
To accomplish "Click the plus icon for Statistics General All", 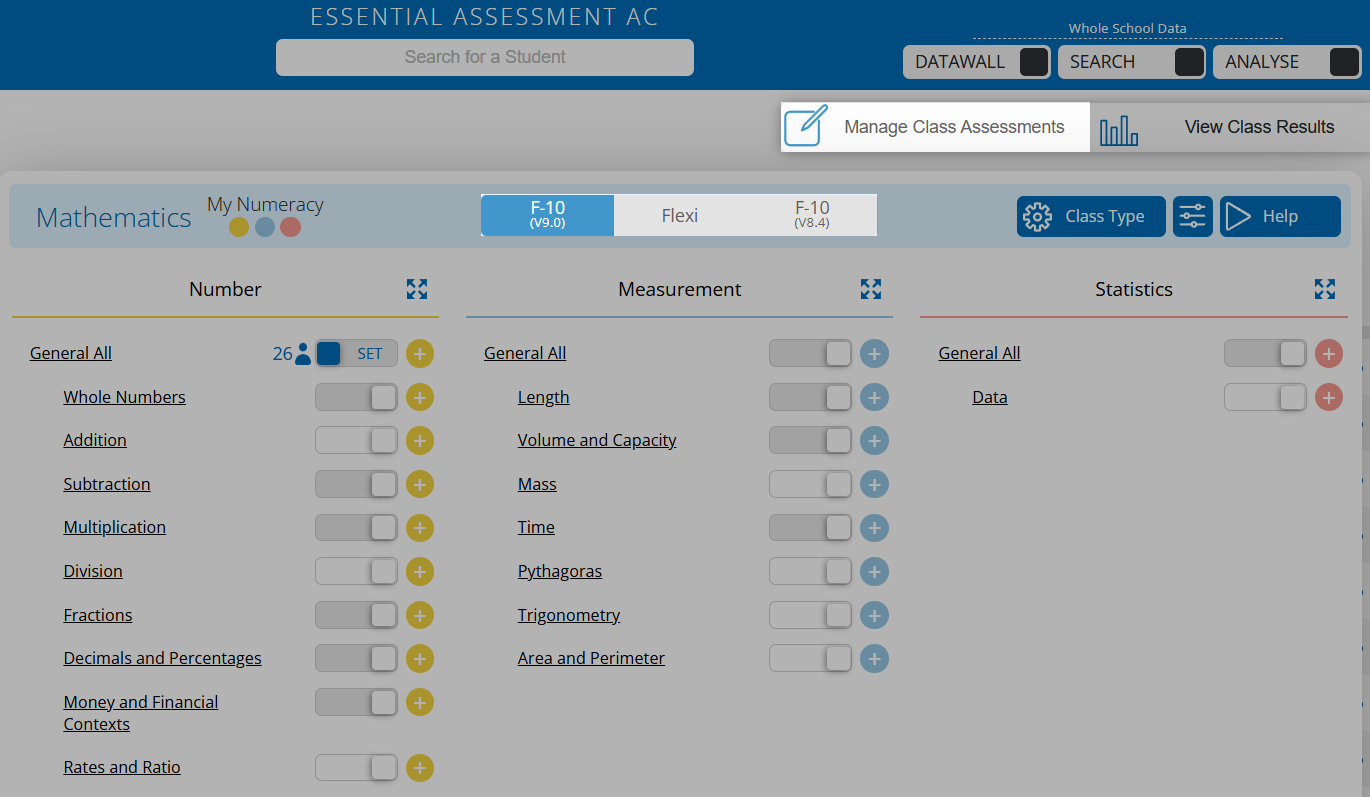I will pos(1328,353).
